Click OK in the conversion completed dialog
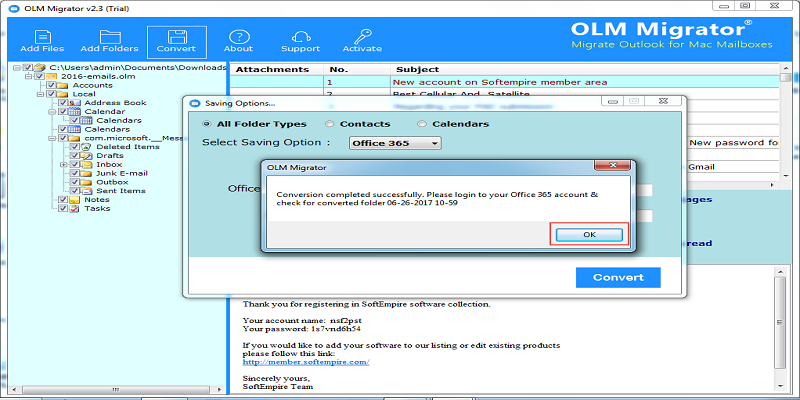The width and height of the screenshot is (800, 400). (x=589, y=235)
